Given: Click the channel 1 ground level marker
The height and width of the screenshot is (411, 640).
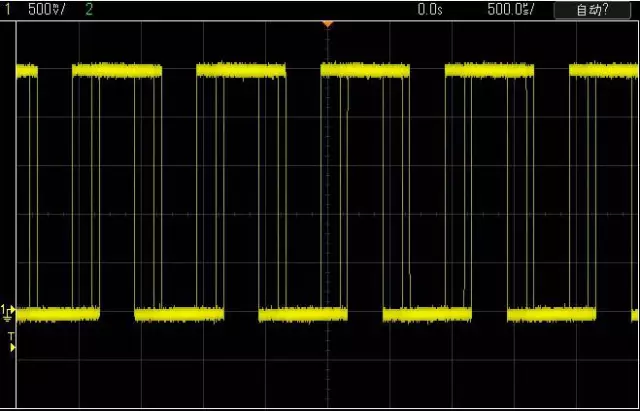Looking at the screenshot, I should pyautogui.click(x=8, y=312).
